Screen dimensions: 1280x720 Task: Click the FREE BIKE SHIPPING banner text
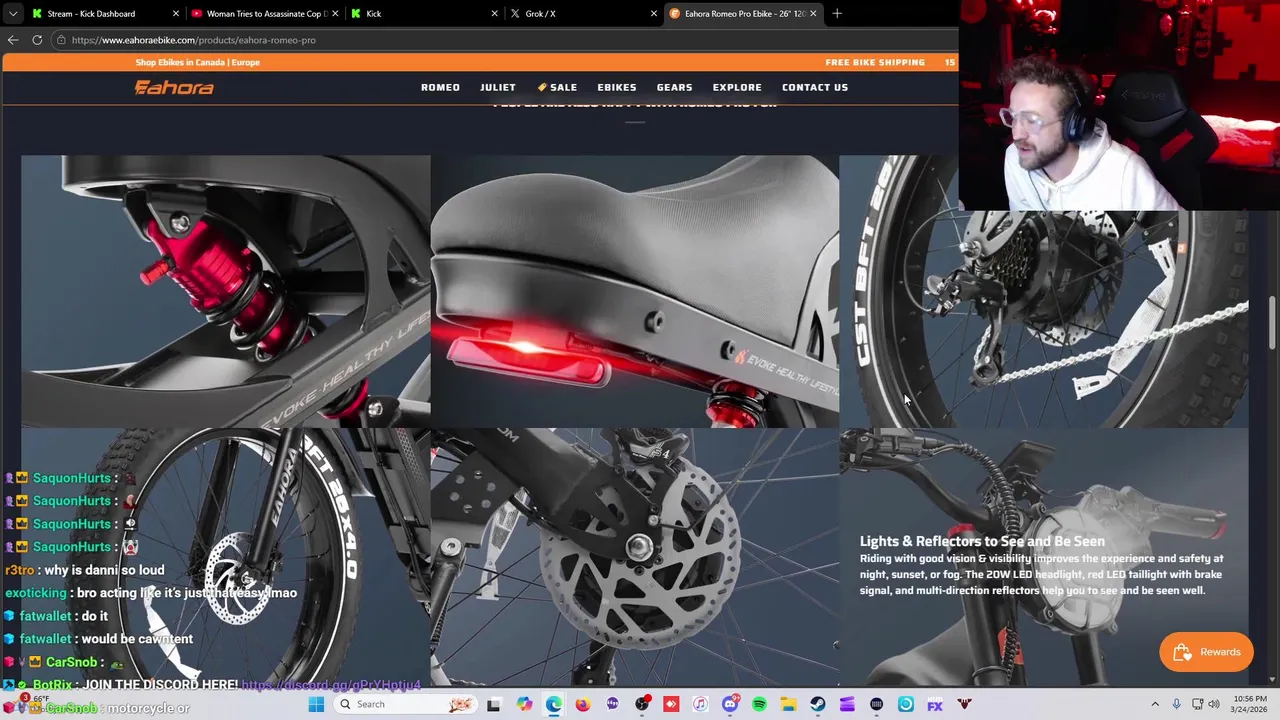point(875,62)
